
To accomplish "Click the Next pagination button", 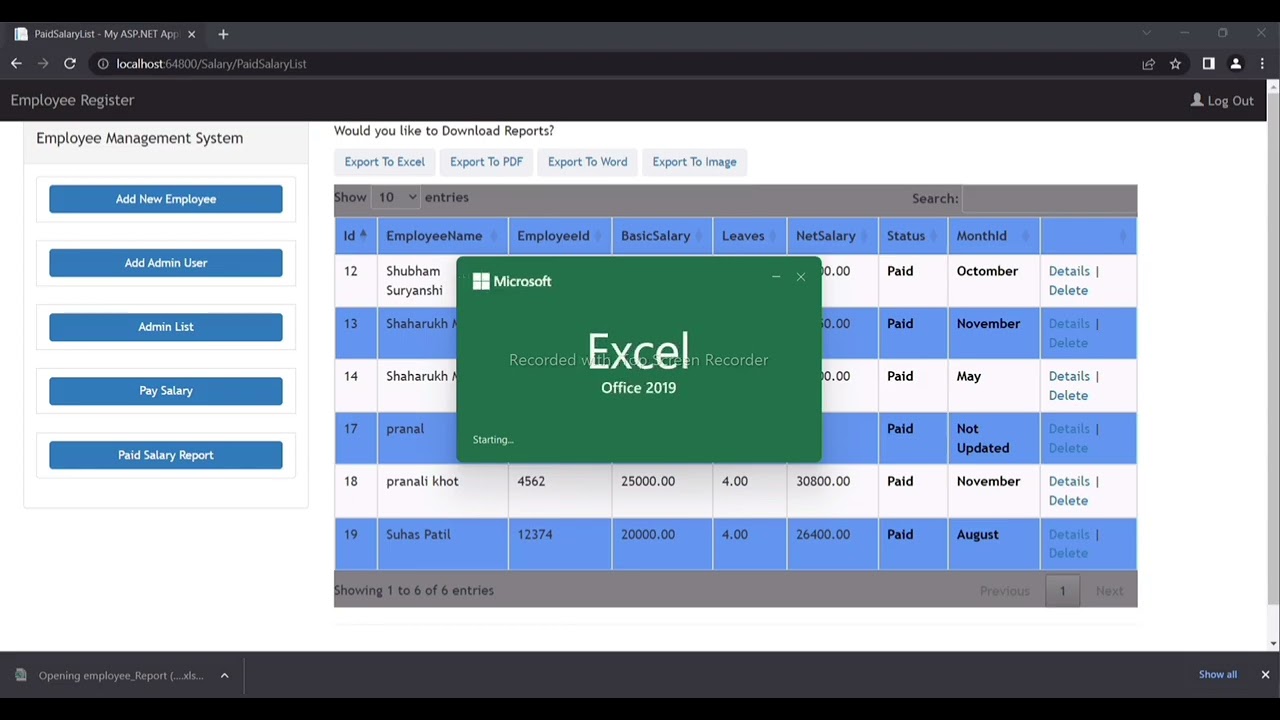I will (x=1109, y=591).
